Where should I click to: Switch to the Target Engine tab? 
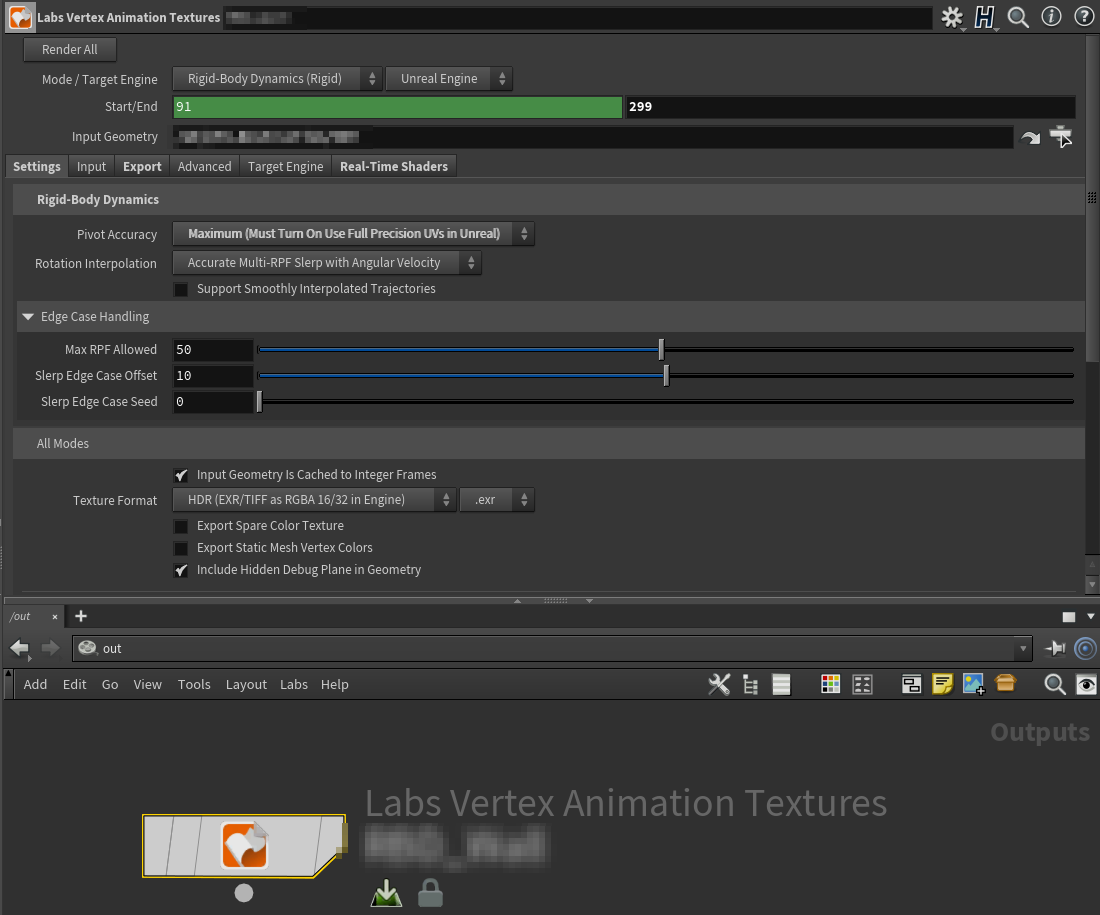286,166
